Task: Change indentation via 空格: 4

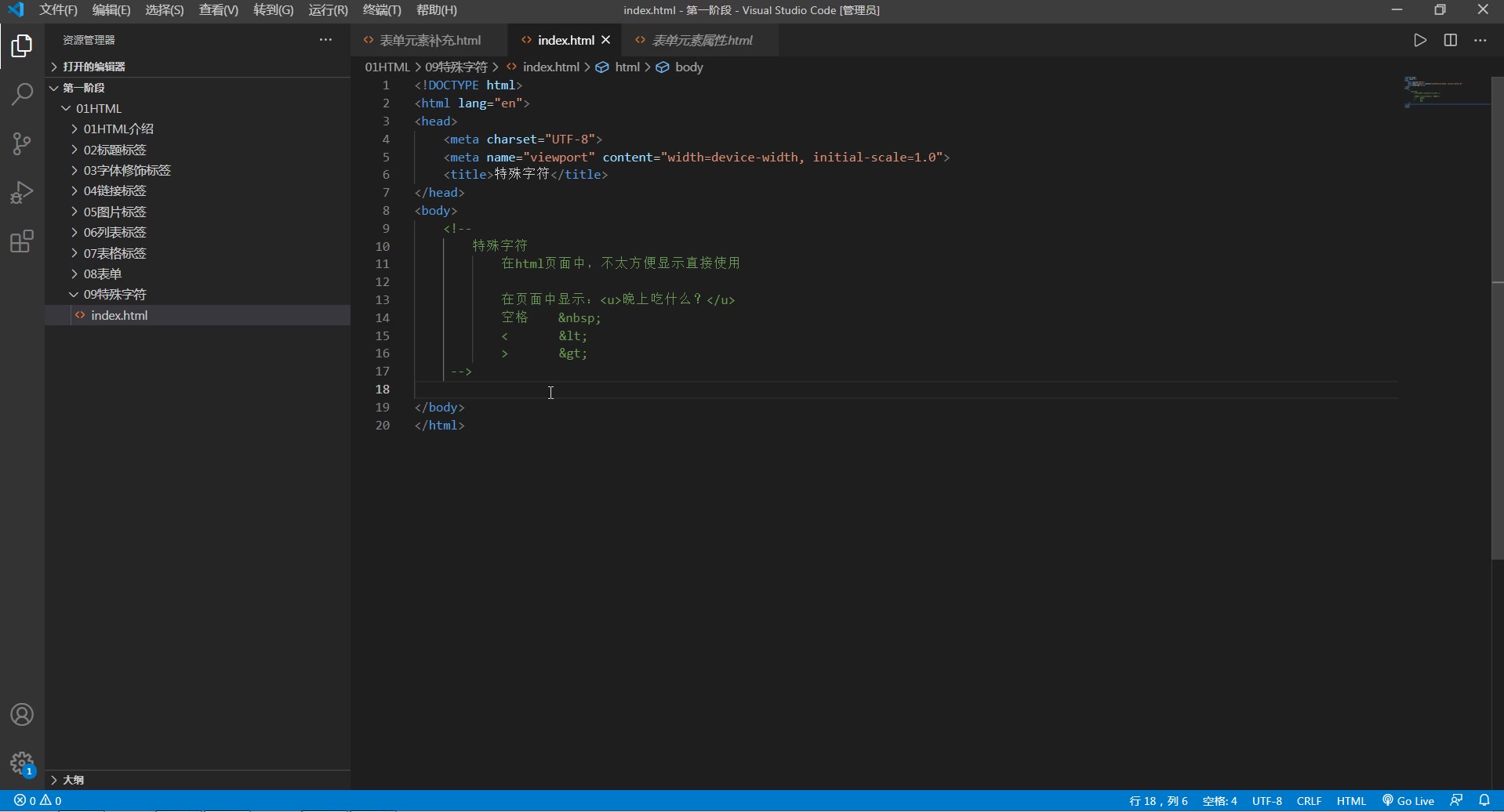Action: click(1219, 801)
